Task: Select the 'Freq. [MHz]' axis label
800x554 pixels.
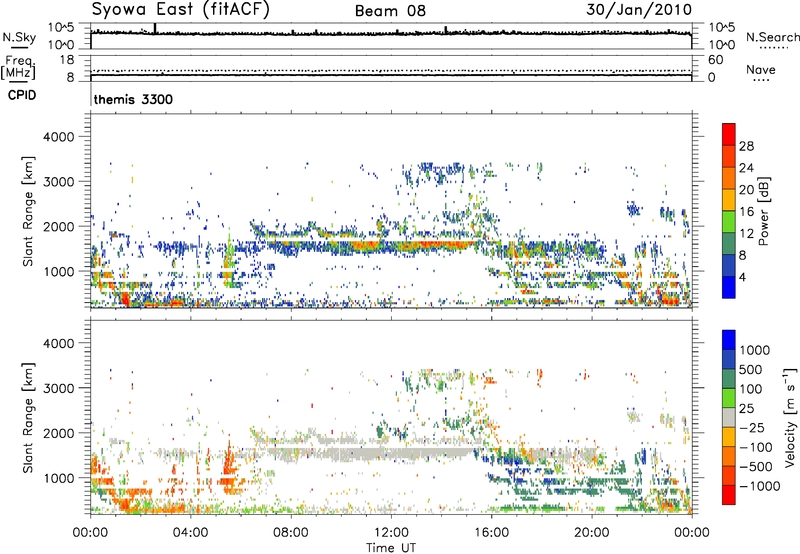Action: point(19,68)
